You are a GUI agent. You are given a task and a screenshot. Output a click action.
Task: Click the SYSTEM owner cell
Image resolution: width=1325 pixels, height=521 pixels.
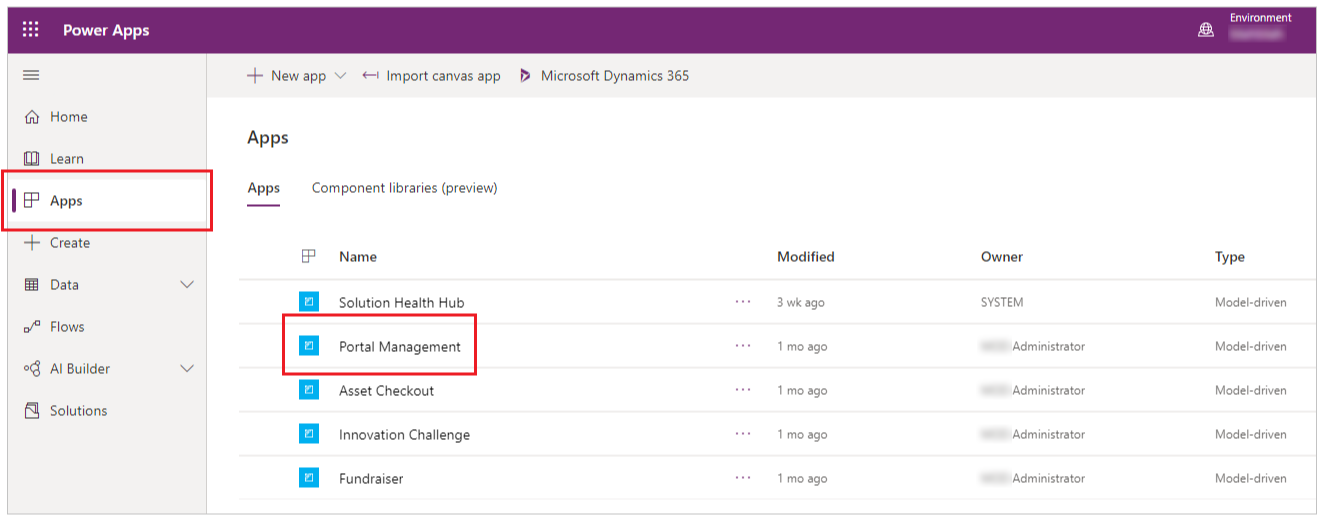point(1002,303)
